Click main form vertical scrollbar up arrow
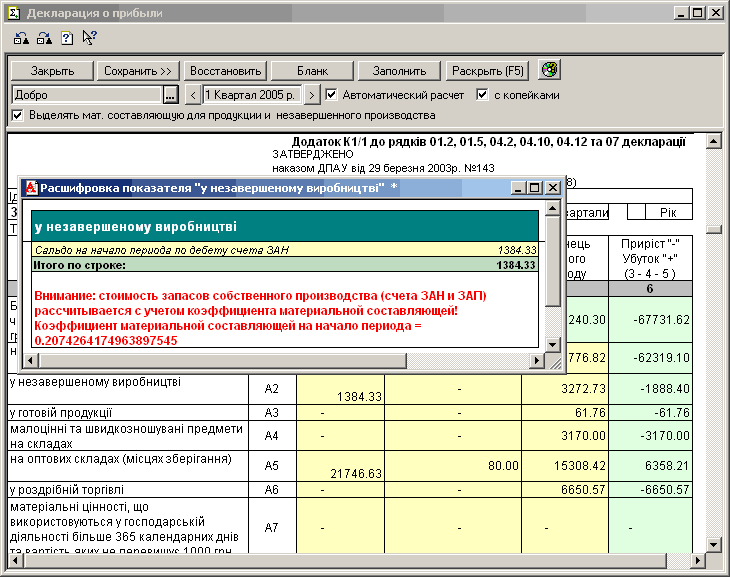This screenshot has height=577, width=730. (x=713, y=141)
